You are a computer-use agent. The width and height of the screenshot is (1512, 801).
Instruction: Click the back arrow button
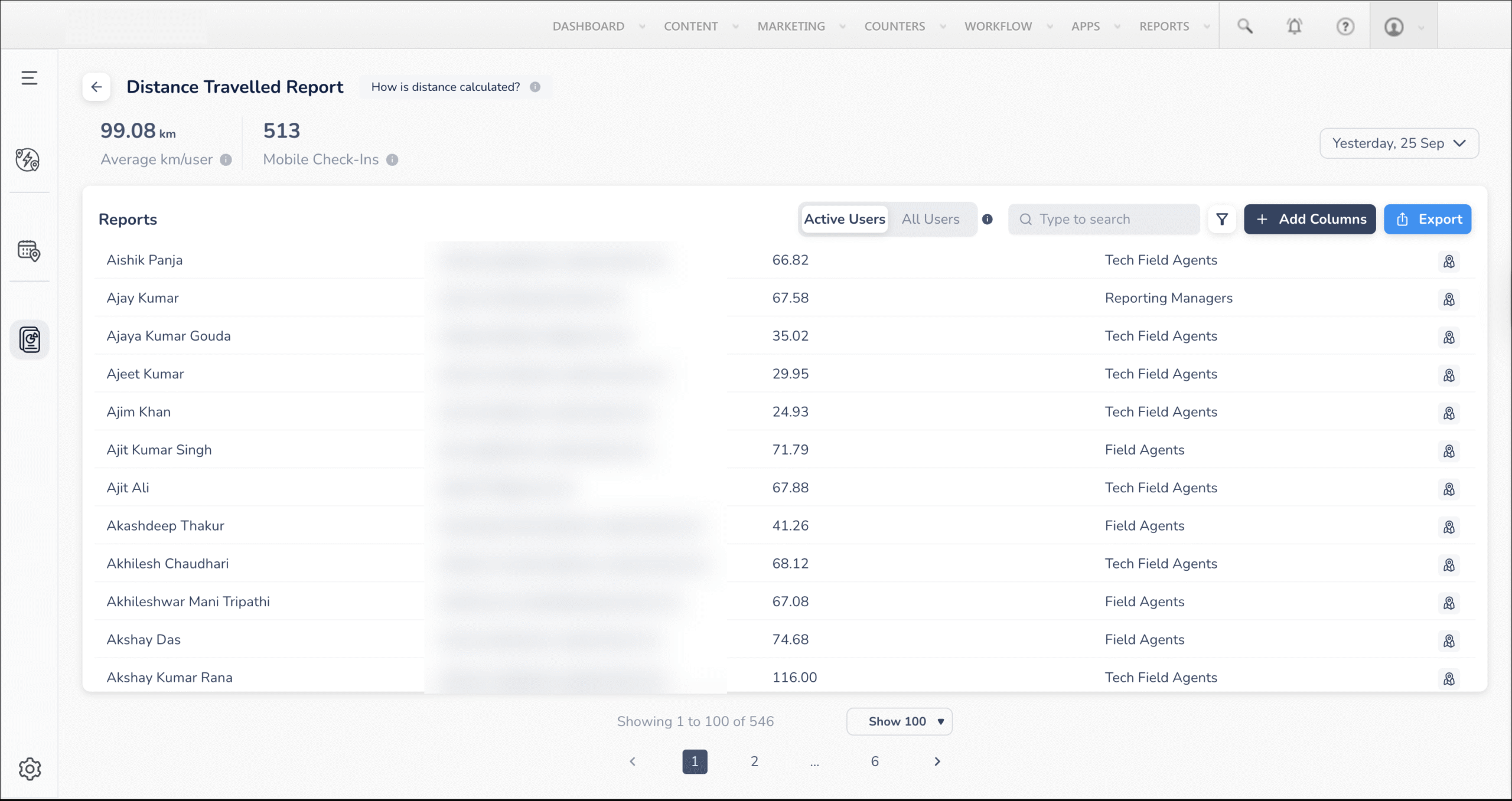click(96, 87)
